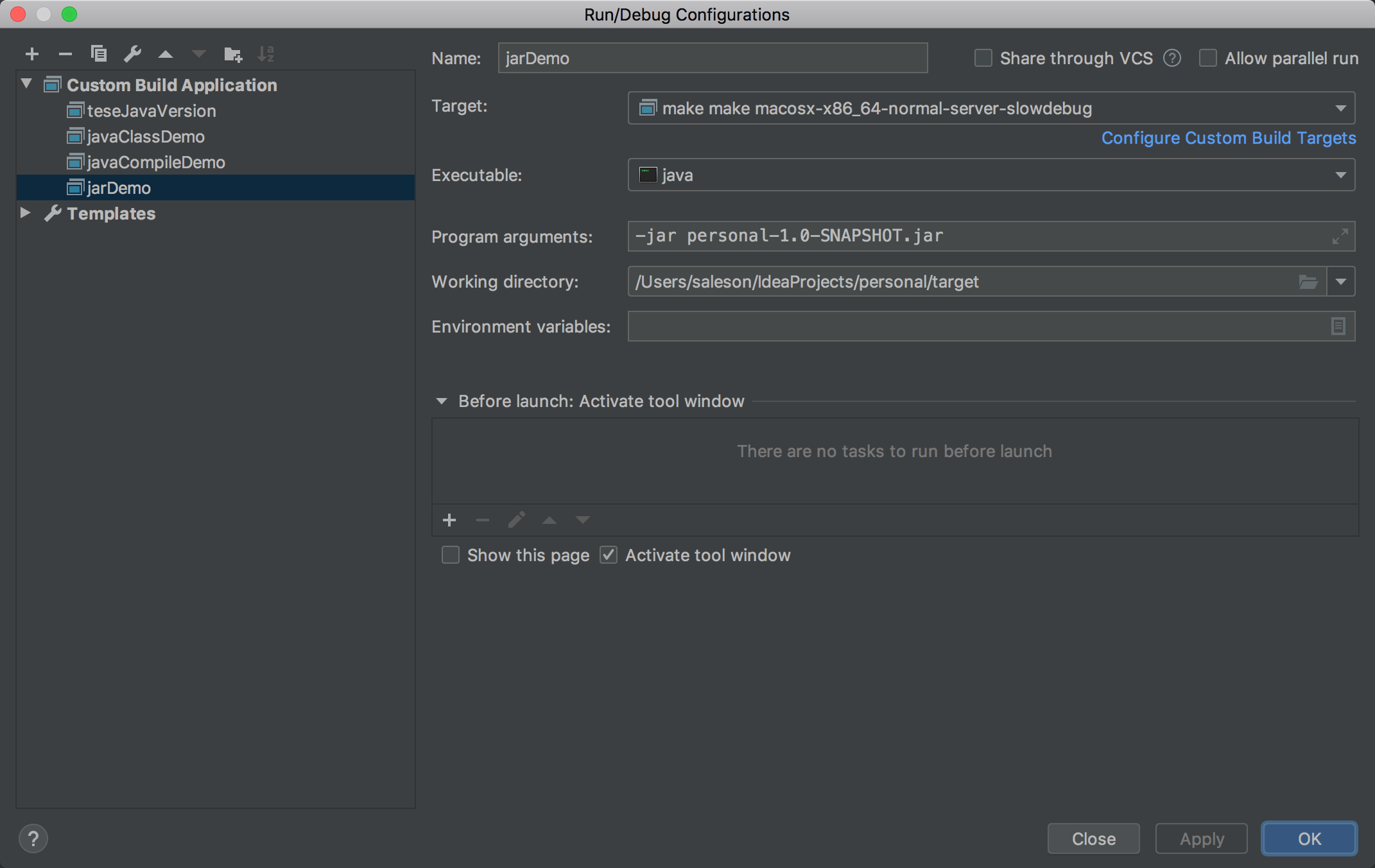Collapse the Custom Build Application group
Screen dimensions: 1375x868
(x=26, y=83)
